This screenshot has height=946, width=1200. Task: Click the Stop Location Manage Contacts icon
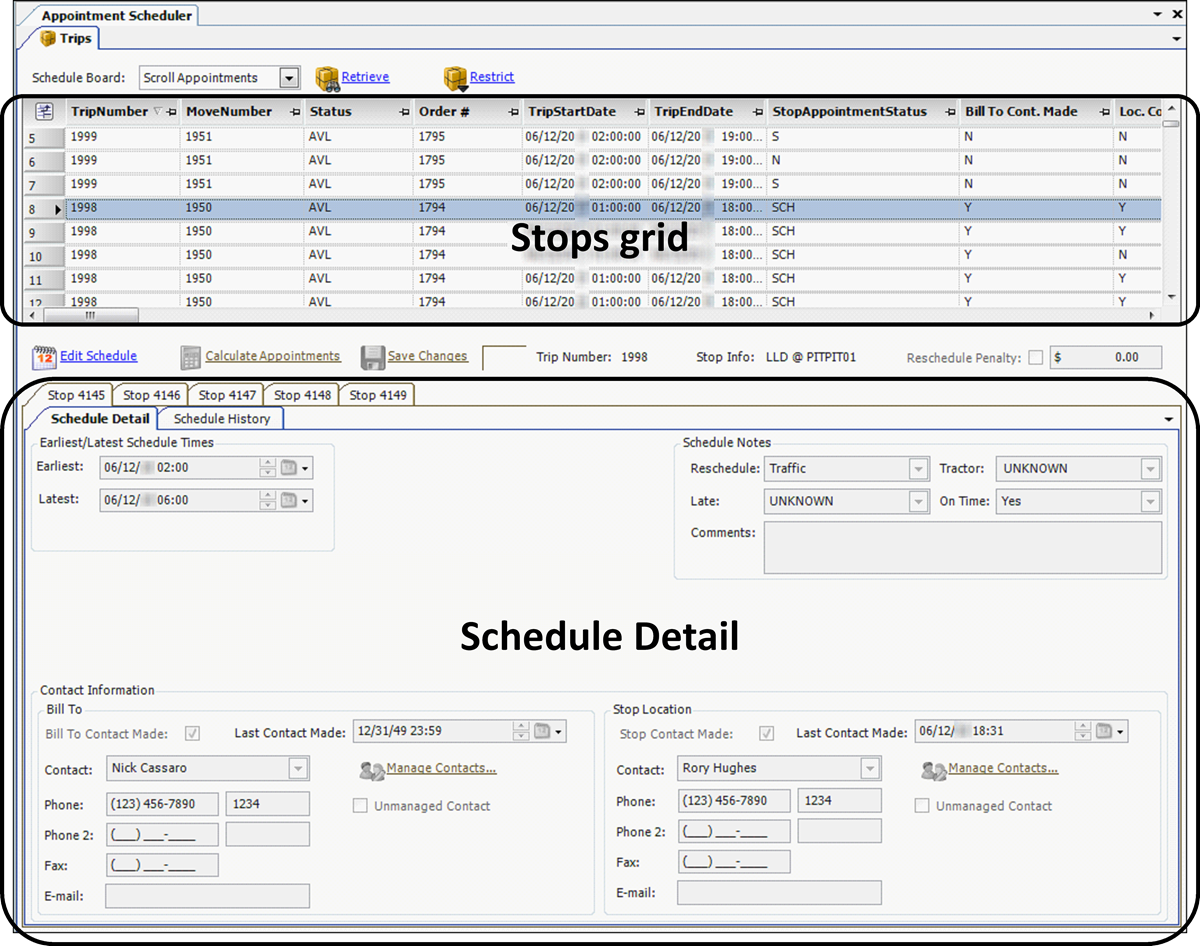[933, 770]
